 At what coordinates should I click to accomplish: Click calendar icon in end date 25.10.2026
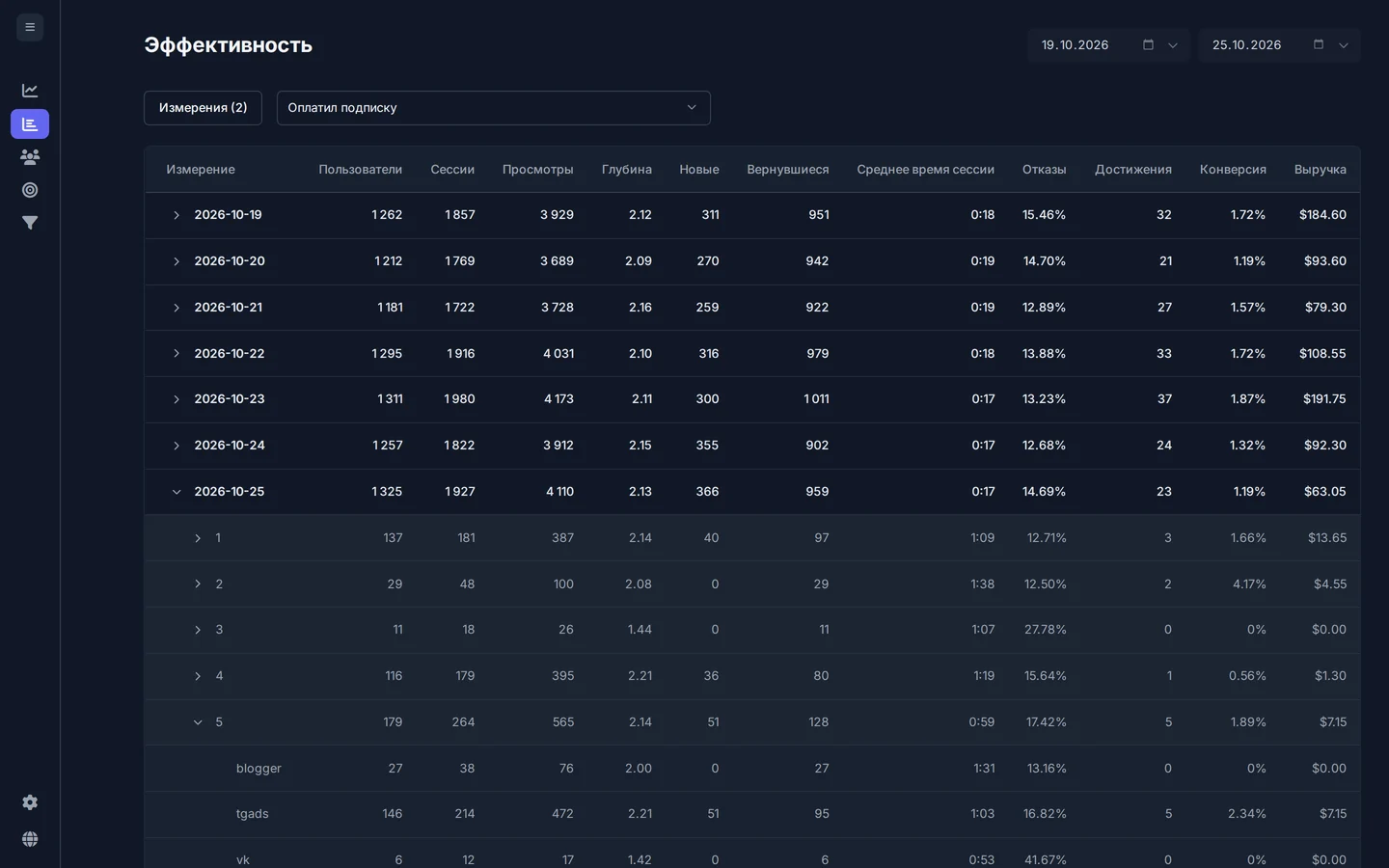pos(1319,45)
